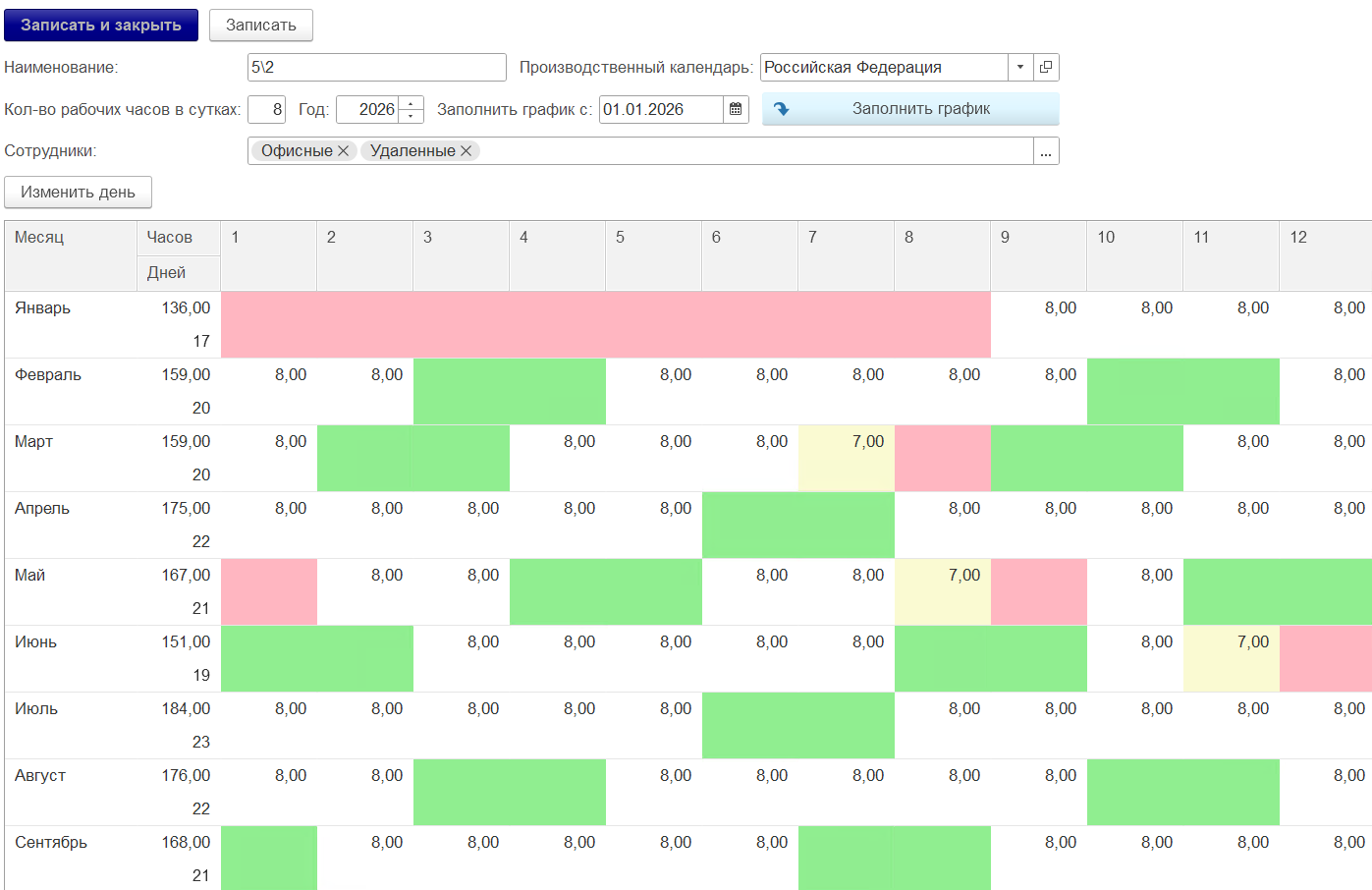
Task: Click working hours per day field
Action: click(x=266, y=109)
